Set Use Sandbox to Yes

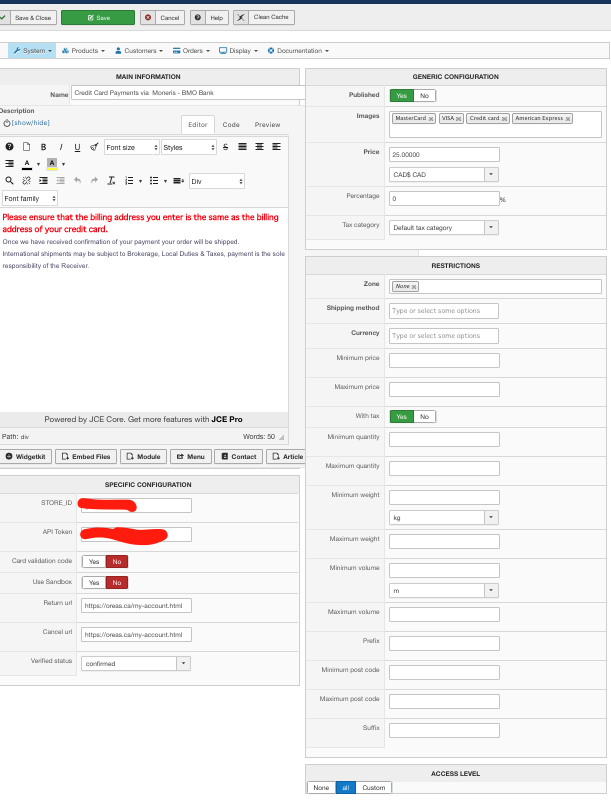[94, 583]
